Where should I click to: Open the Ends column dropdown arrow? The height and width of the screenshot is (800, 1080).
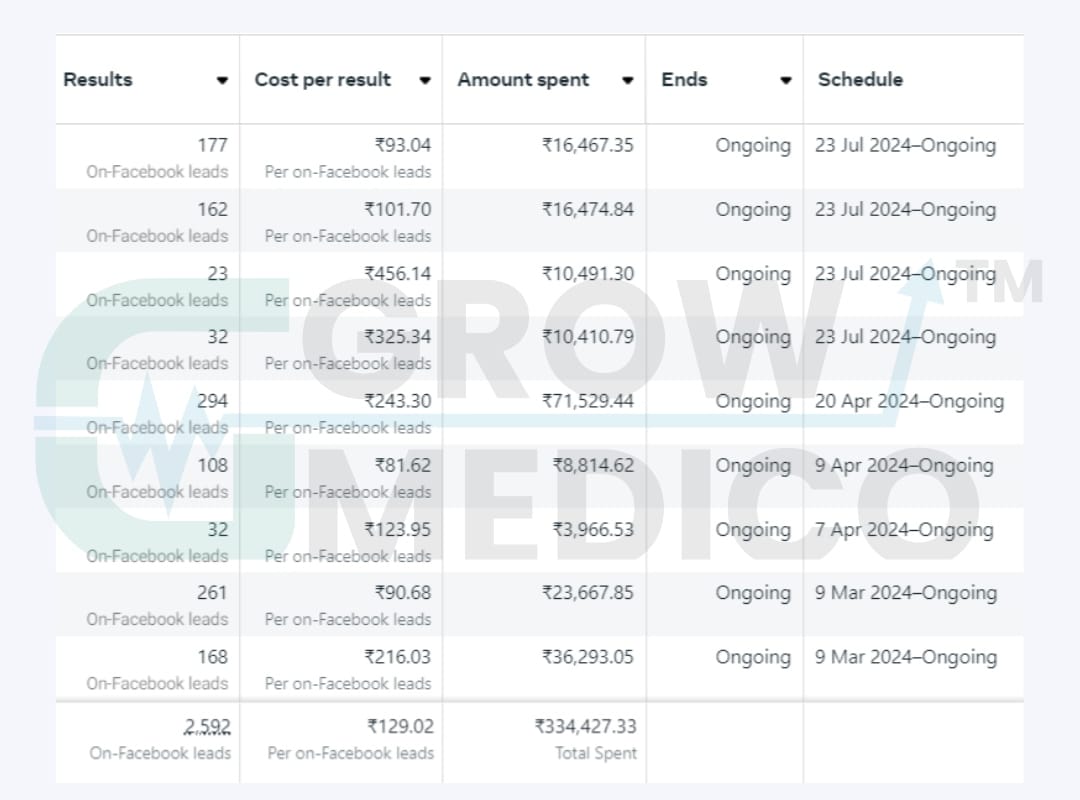point(786,81)
